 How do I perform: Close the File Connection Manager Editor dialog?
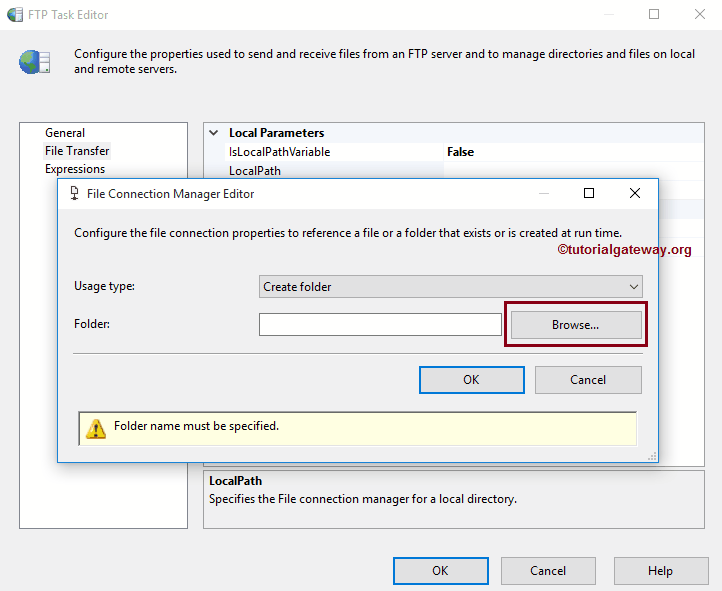coord(634,193)
